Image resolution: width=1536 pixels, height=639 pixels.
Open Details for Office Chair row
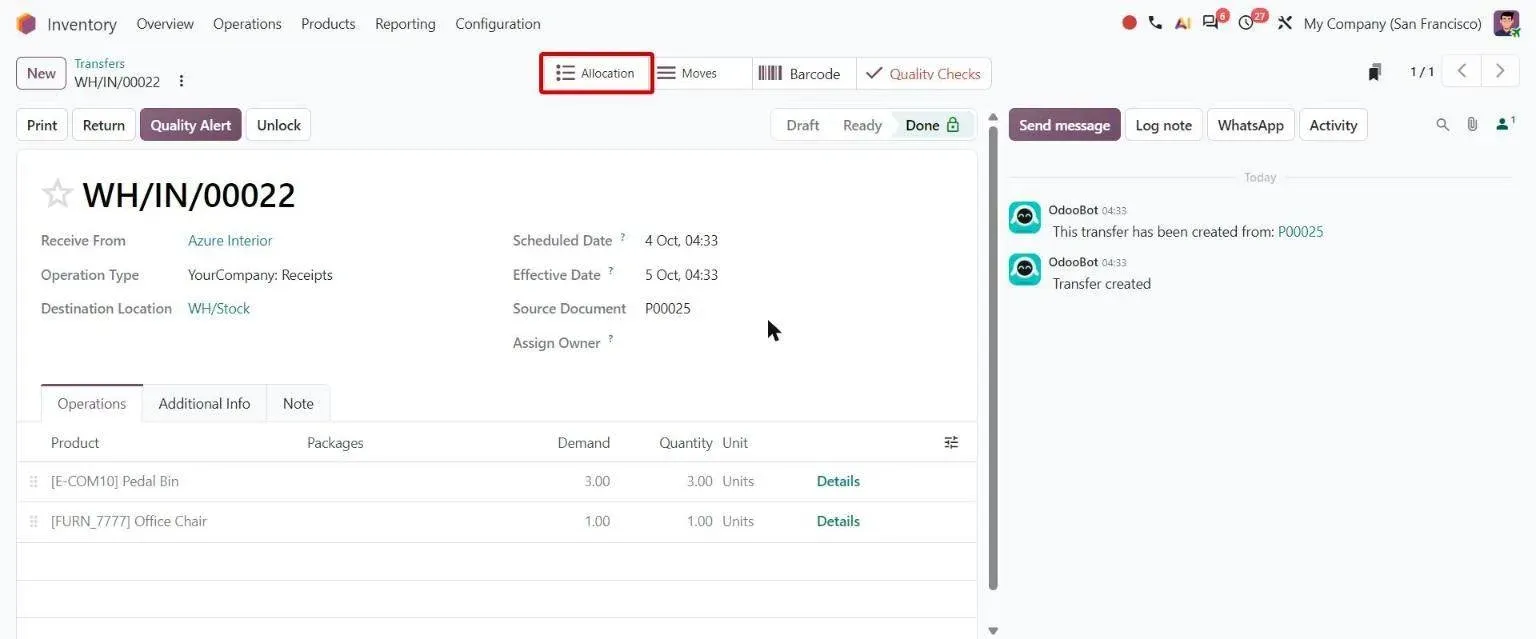(x=838, y=521)
